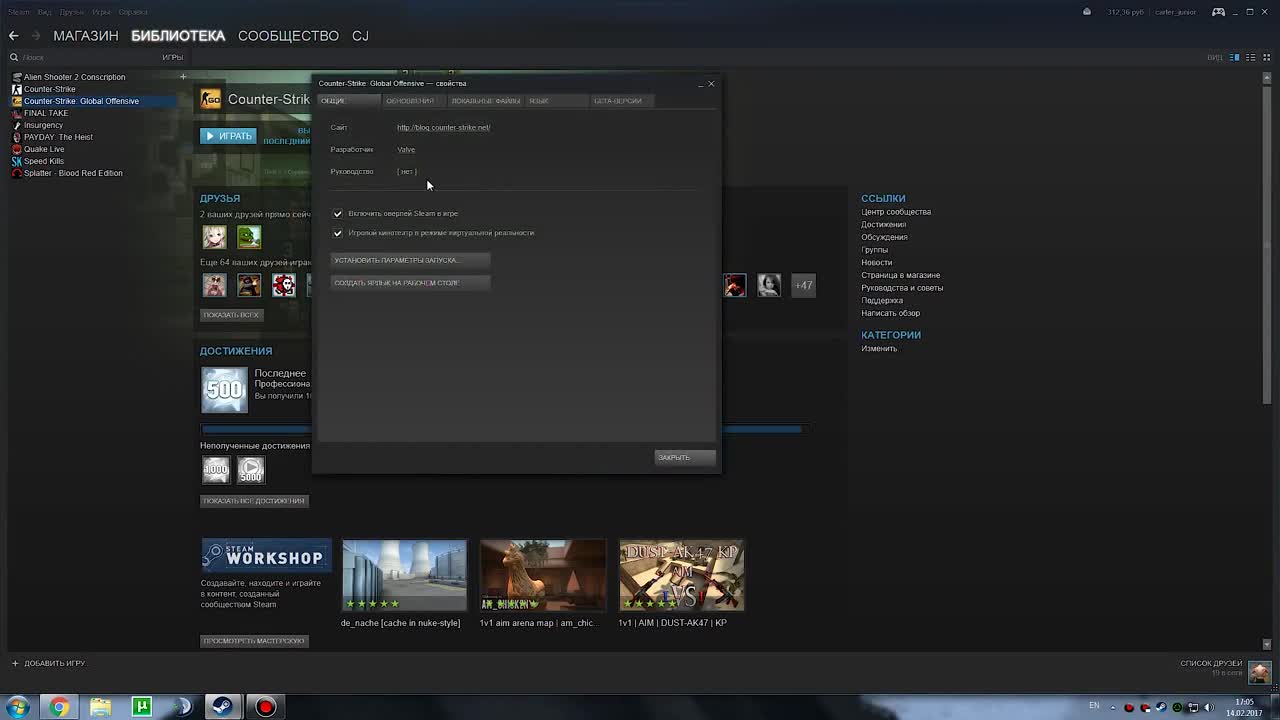Show hidden tray icons arrow
Viewport: 1280px width, 720px height.
[1113, 707]
